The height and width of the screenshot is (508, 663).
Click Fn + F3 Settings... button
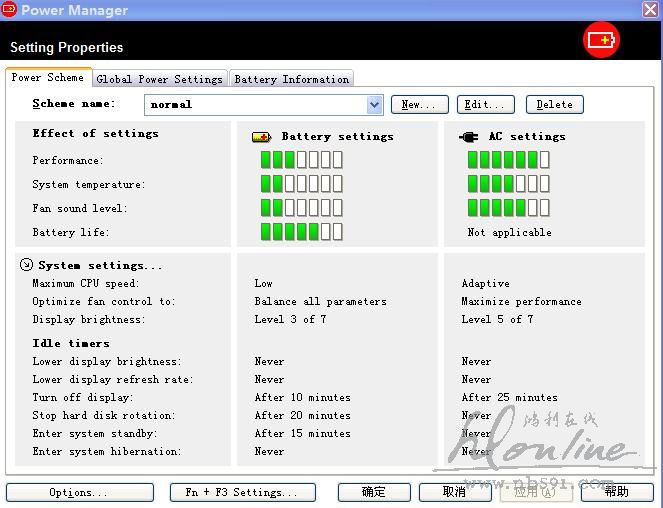click(242, 492)
